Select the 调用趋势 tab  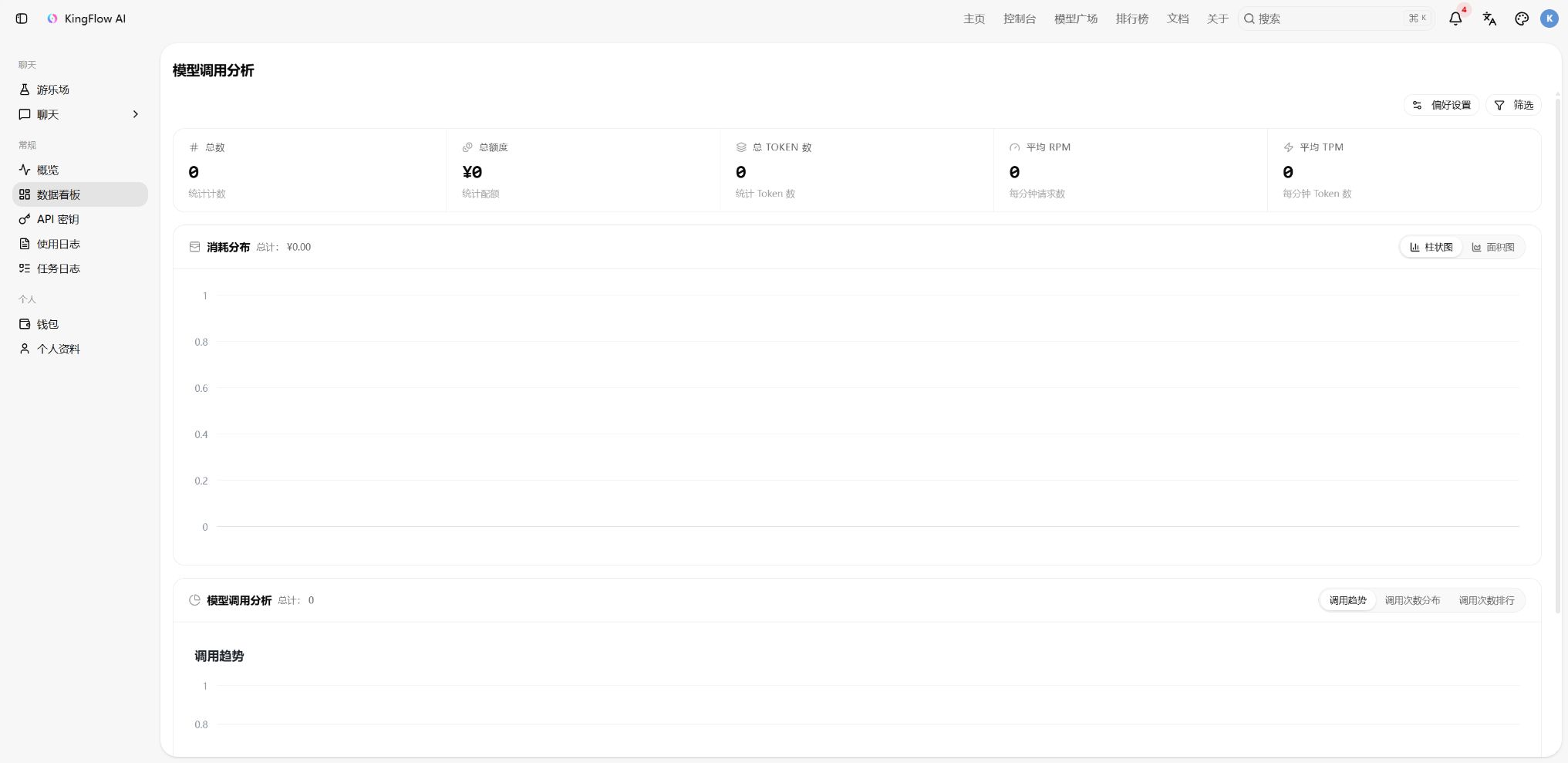pyautogui.click(x=1347, y=600)
